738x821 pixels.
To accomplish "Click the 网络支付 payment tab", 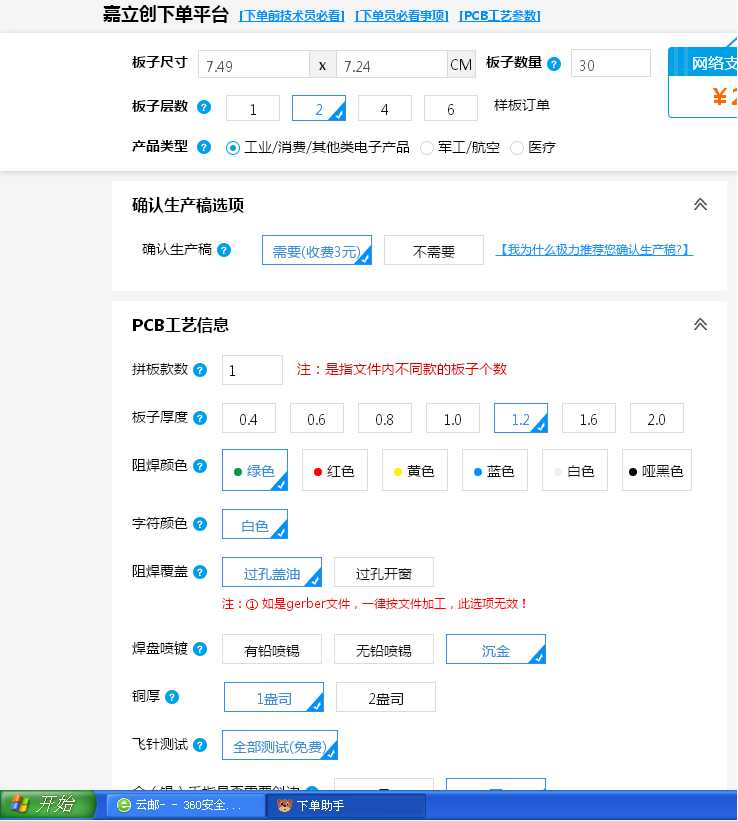I will (703, 63).
